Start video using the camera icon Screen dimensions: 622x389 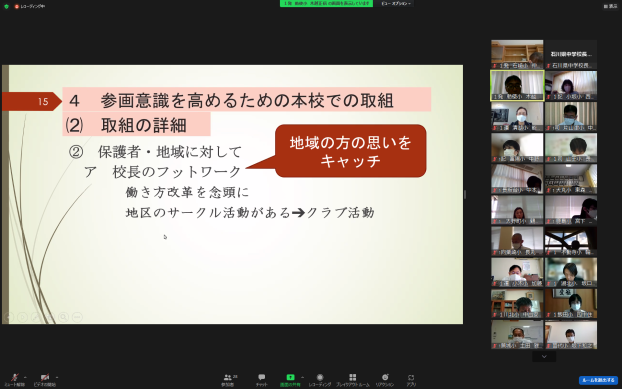click(x=45, y=379)
